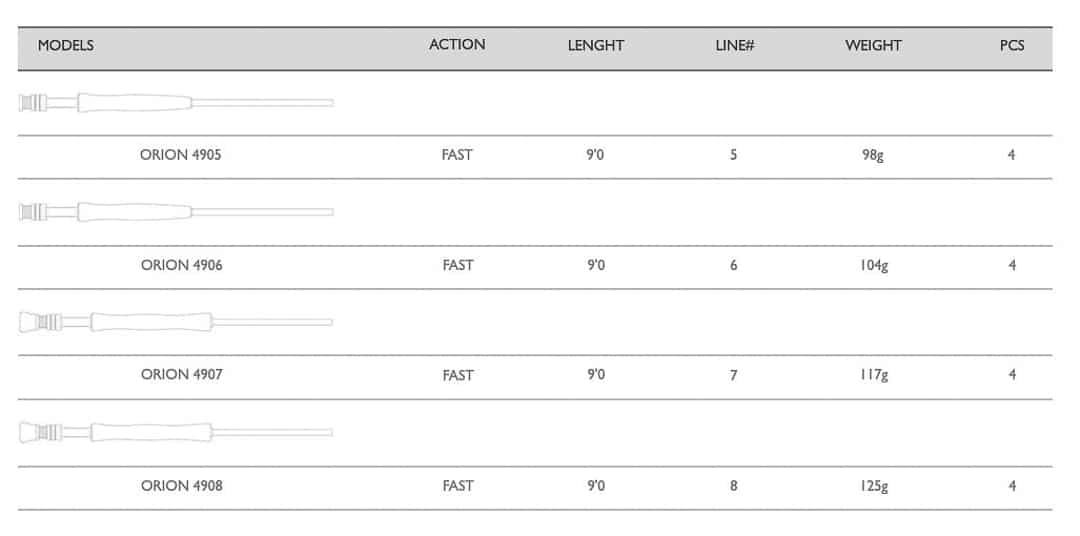Click the FAST action for ORION 4905
This screenshot has height=536, width=1080.
point(457,155)
